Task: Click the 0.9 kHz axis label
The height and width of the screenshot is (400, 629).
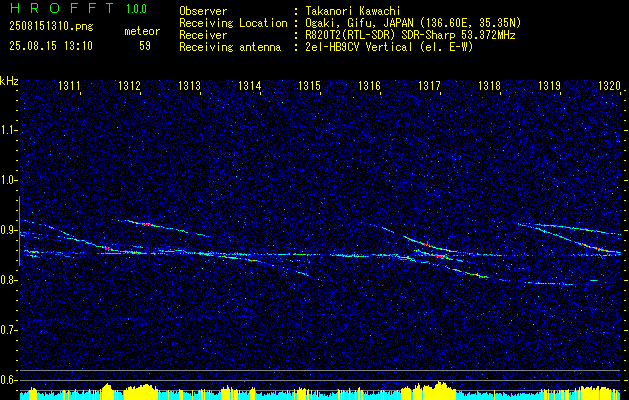Action: coord(8,230)
